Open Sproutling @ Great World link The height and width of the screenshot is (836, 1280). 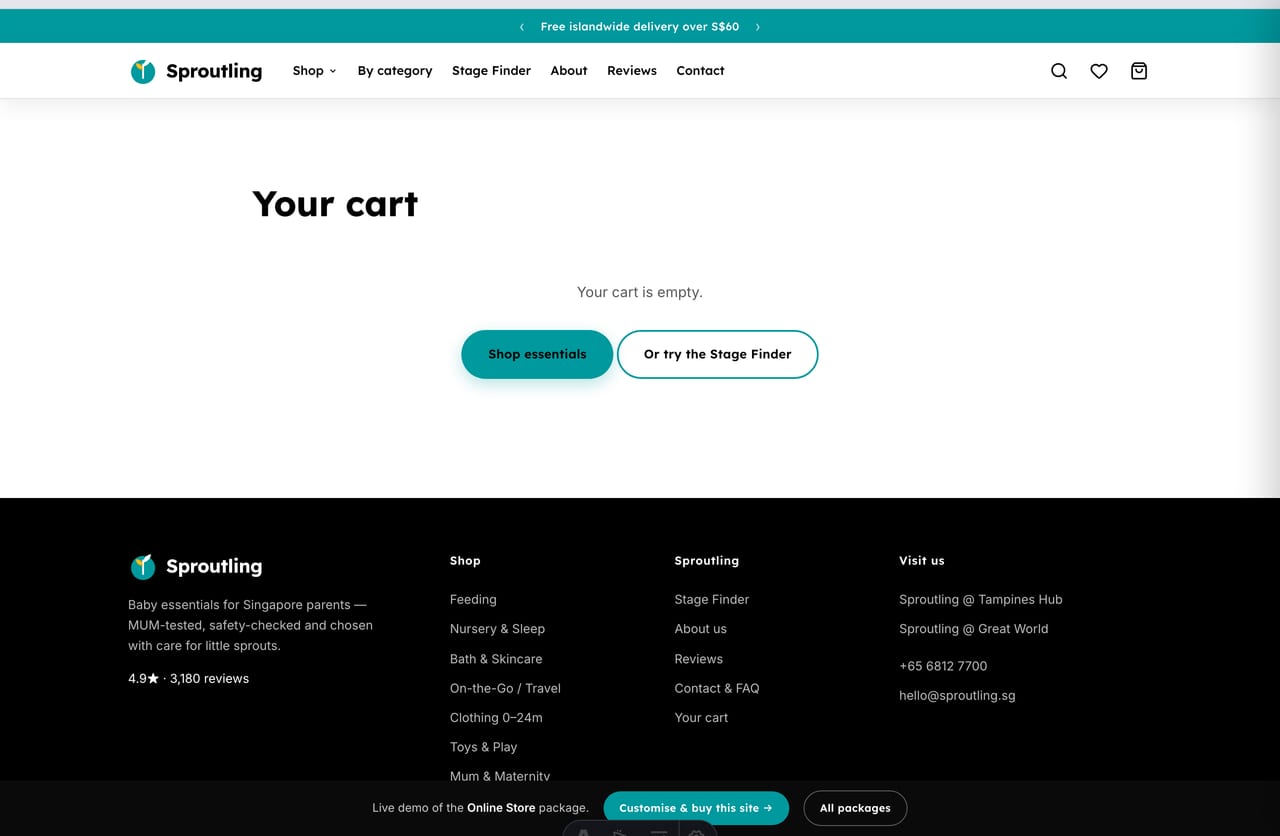[974, 629]
